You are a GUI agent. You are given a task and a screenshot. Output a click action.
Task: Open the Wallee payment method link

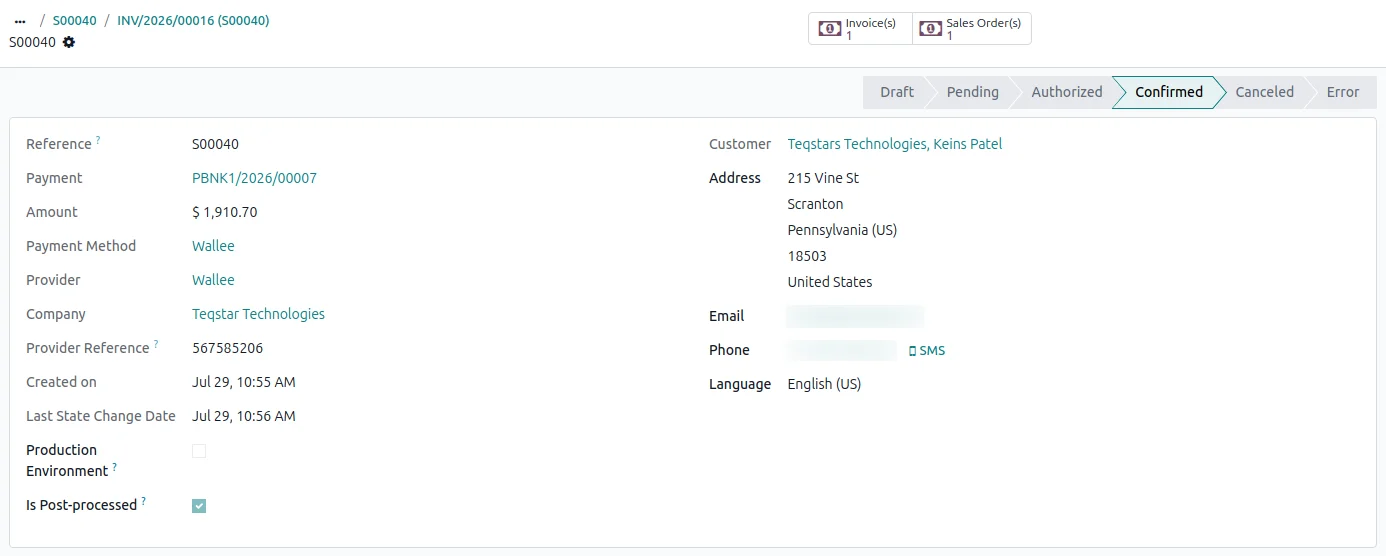click(213, 246)
